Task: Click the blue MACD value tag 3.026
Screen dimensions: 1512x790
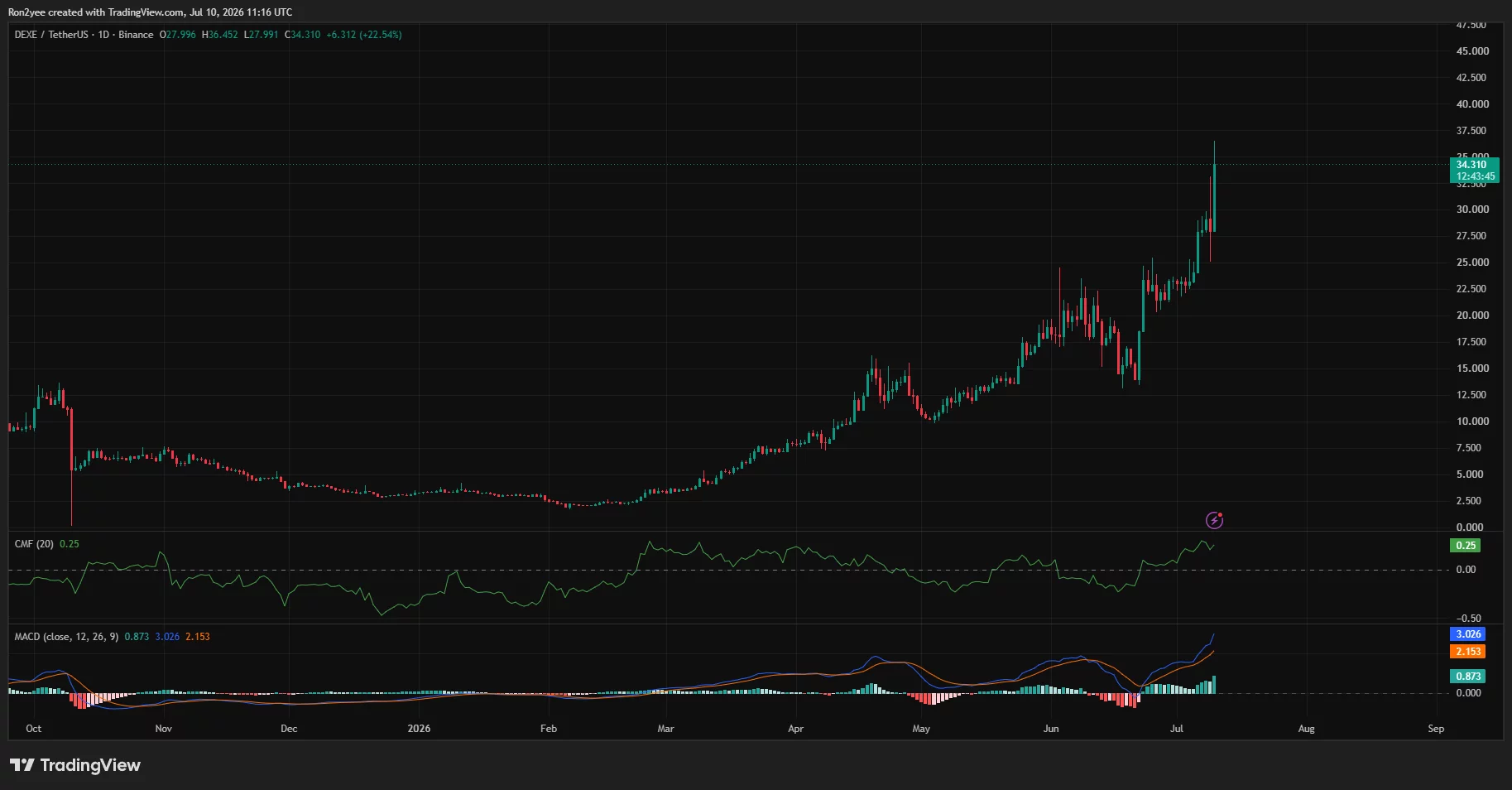Action: point(1468,634)
